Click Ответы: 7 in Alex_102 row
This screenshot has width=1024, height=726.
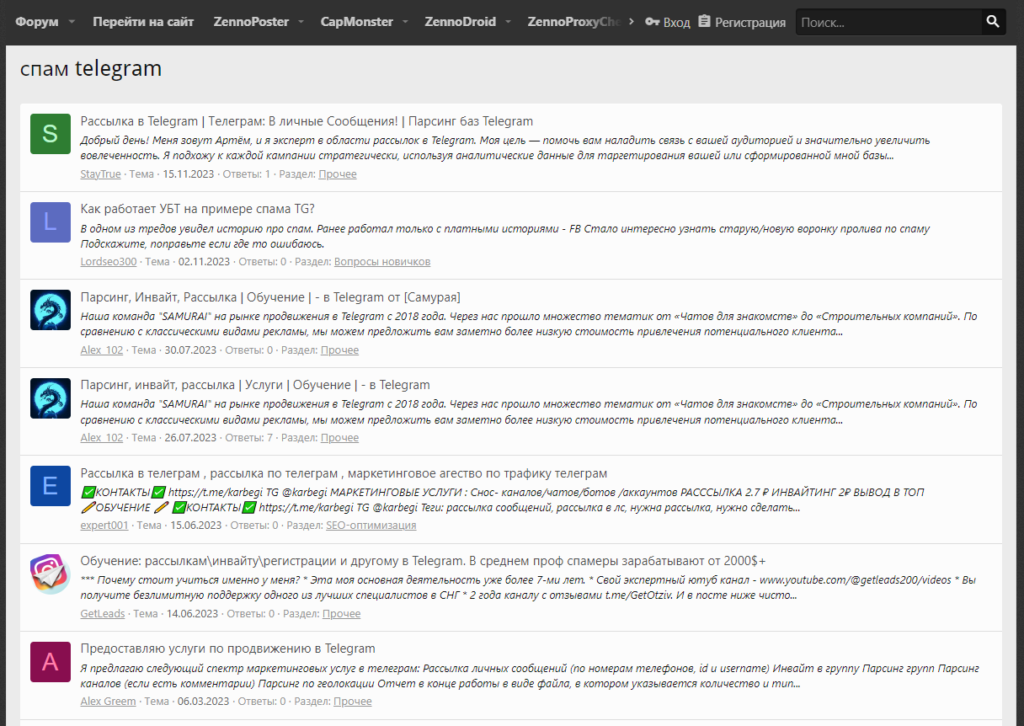point(249,437)
